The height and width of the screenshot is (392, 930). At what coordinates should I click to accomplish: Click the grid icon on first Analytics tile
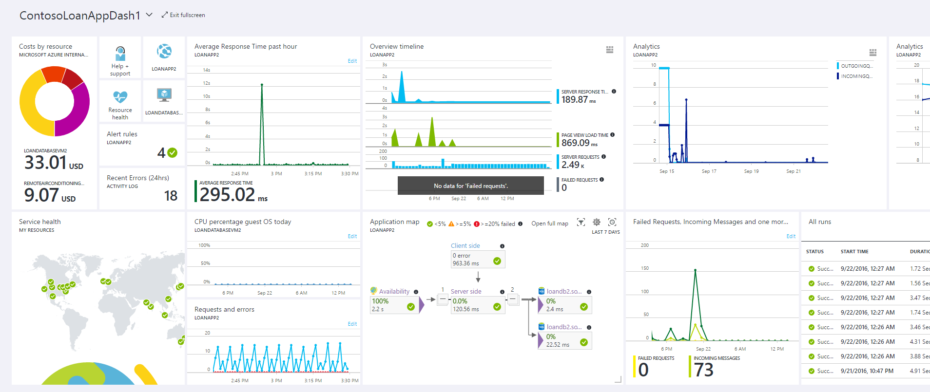(x=872, y=53)
